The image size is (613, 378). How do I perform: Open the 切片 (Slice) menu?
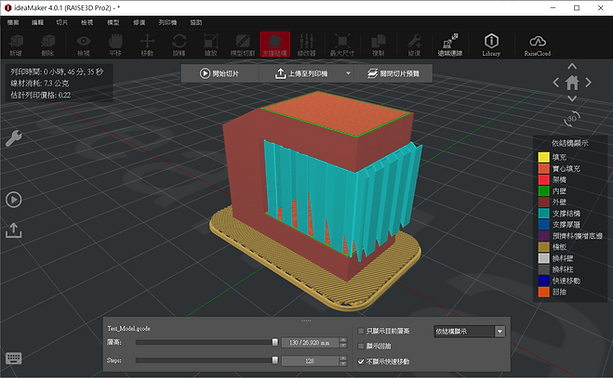[x=62, y=22]
